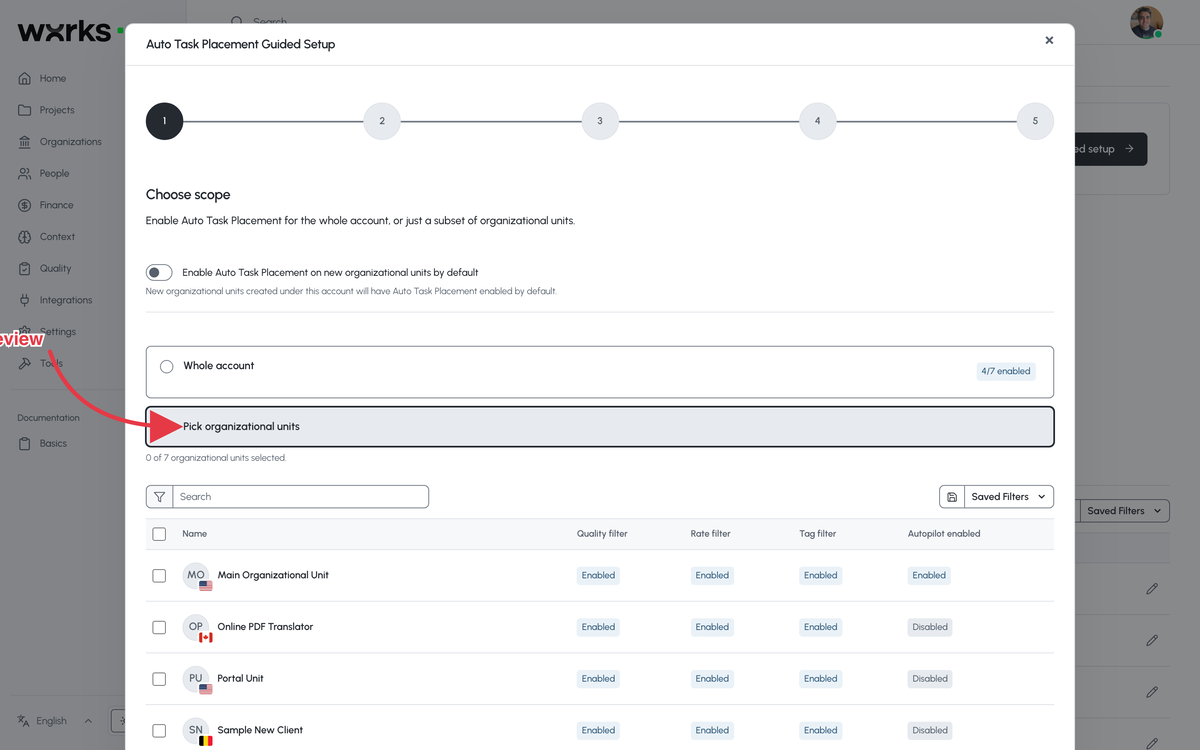
Task: Open the Basics documentation entry
Action: (x=43, y=443)
